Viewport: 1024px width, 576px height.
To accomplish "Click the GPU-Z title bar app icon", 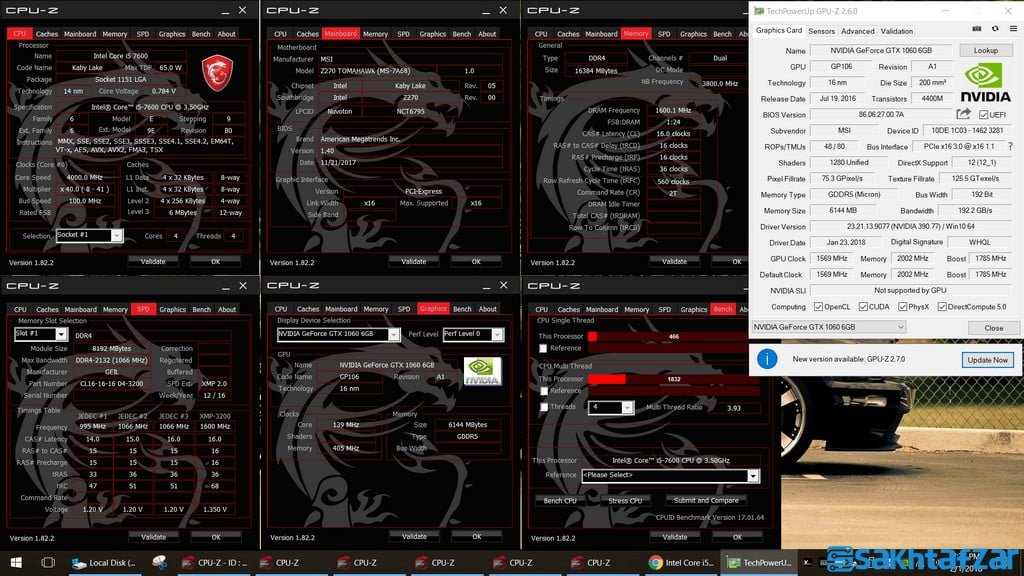I will (x=758, y=11).
